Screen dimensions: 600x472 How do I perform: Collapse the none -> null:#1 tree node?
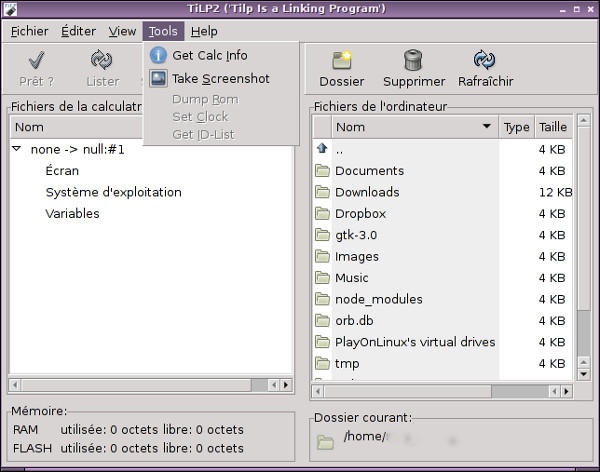pos(16,149)
